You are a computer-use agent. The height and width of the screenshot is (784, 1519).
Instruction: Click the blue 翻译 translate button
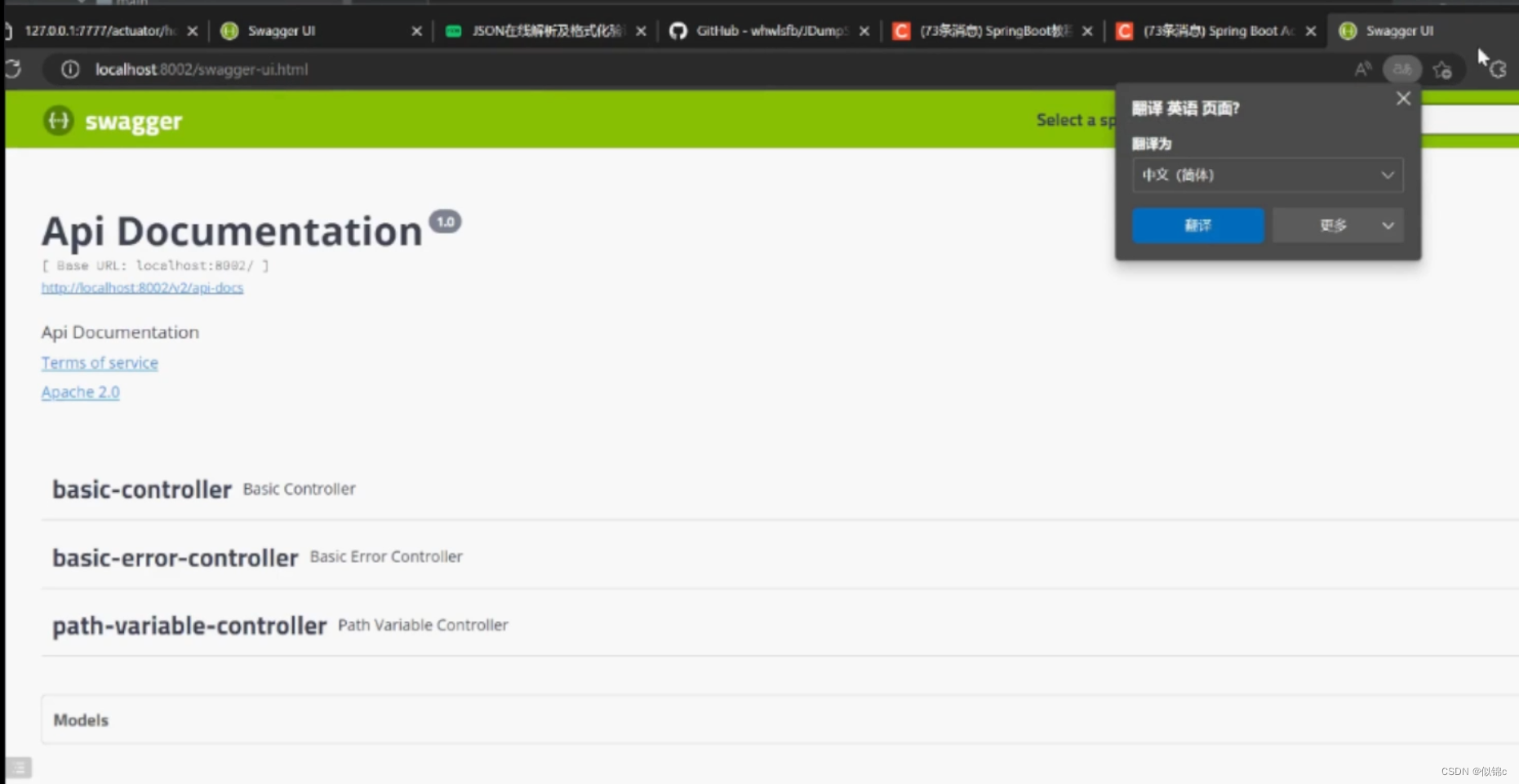1197,225
